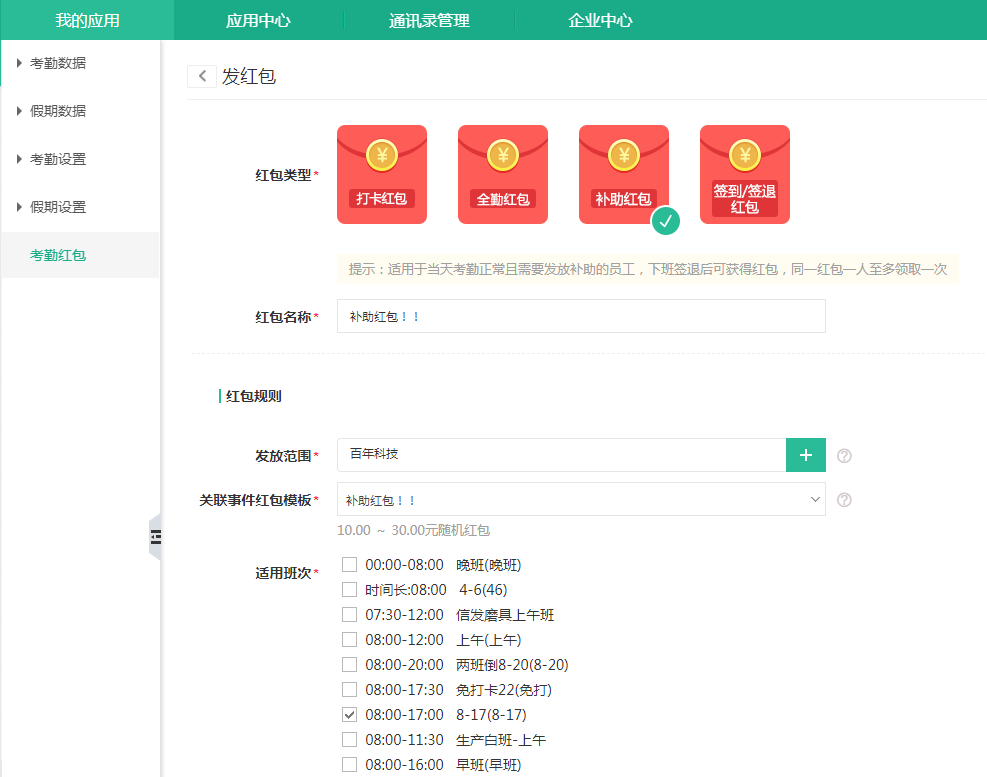The width and height of the screenshot is (987, 777).
Task: Check the 08:00-17:30 免打卡22 shift
Action: coord(349,689)
